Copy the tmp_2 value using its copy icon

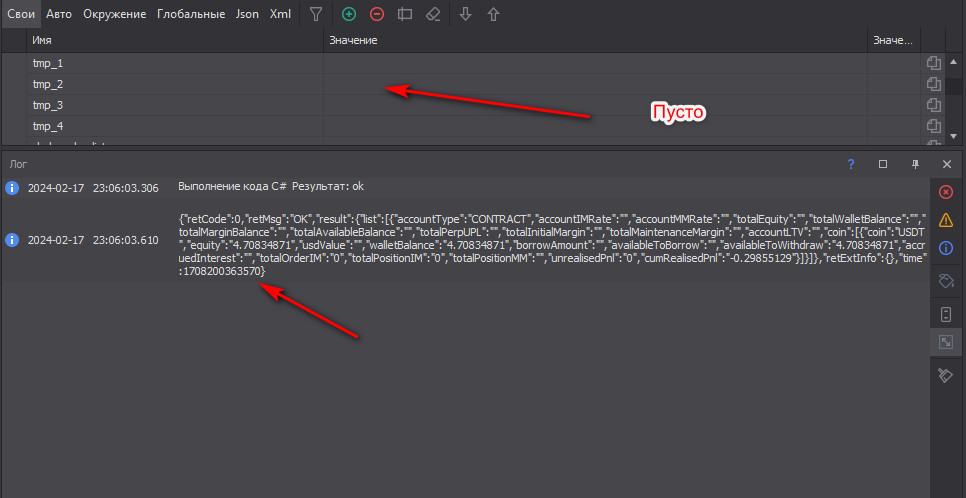934,84
